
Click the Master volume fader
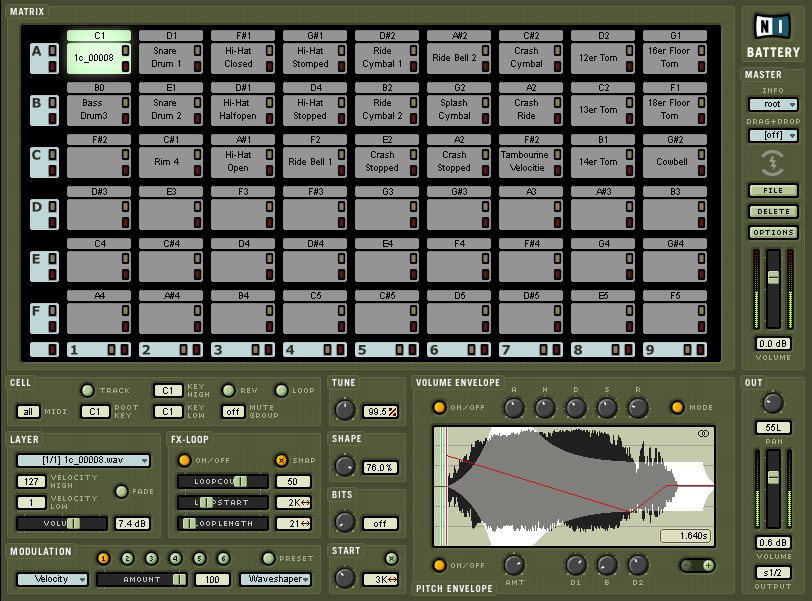773,277
